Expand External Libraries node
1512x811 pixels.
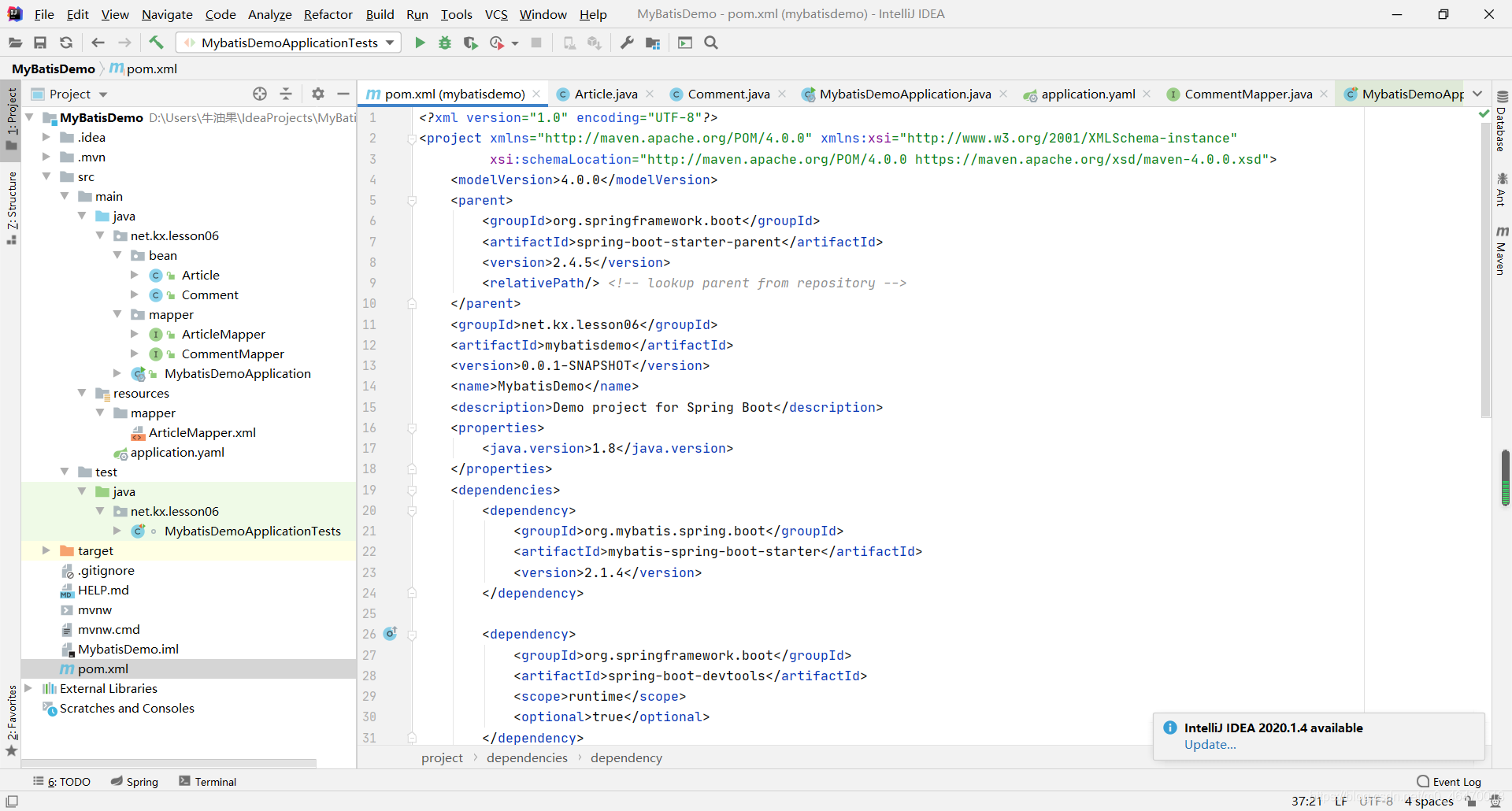pos(28,688)
